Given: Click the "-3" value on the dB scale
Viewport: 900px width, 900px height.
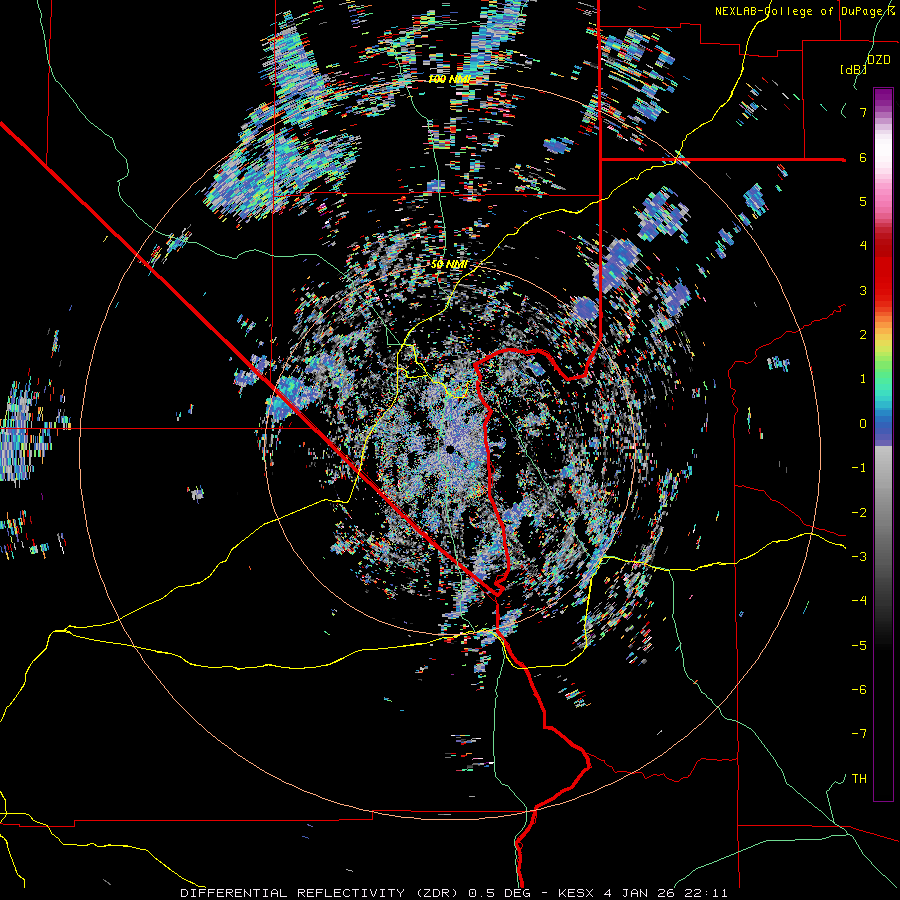Looking at the screenshot, I should pos(859,557).
